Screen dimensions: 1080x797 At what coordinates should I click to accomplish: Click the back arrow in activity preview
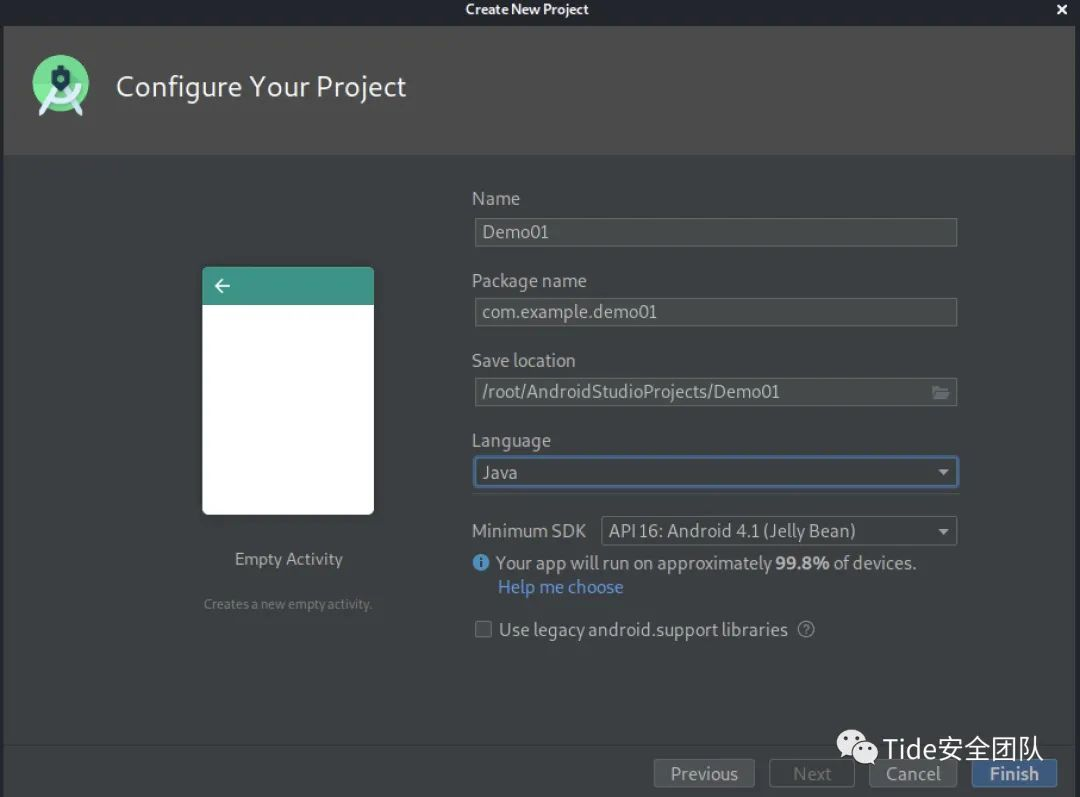click(x=222, y=286)
